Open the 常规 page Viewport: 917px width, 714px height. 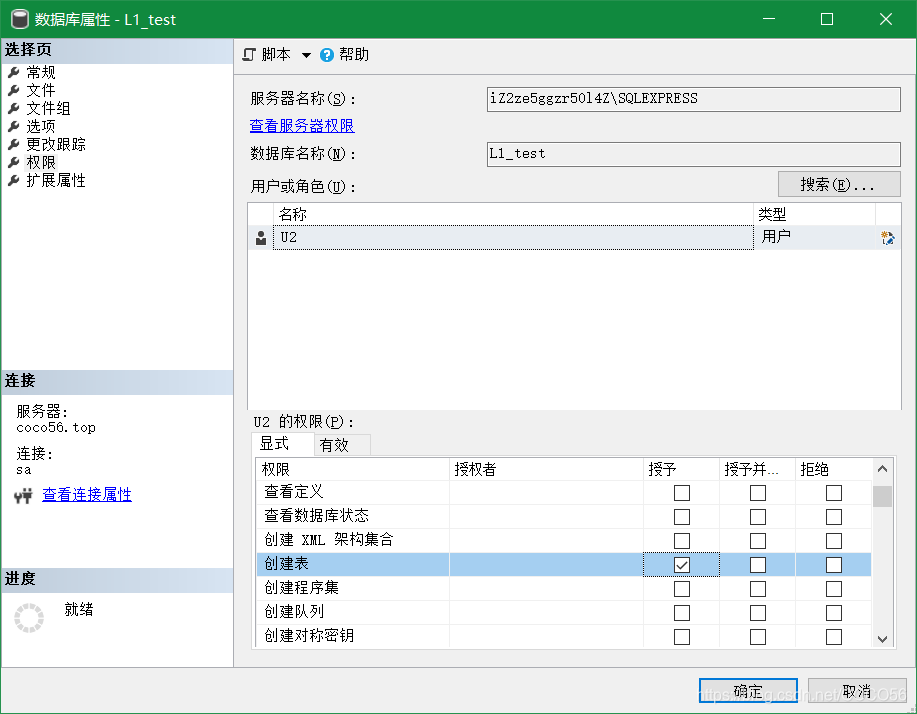point(41,73)
